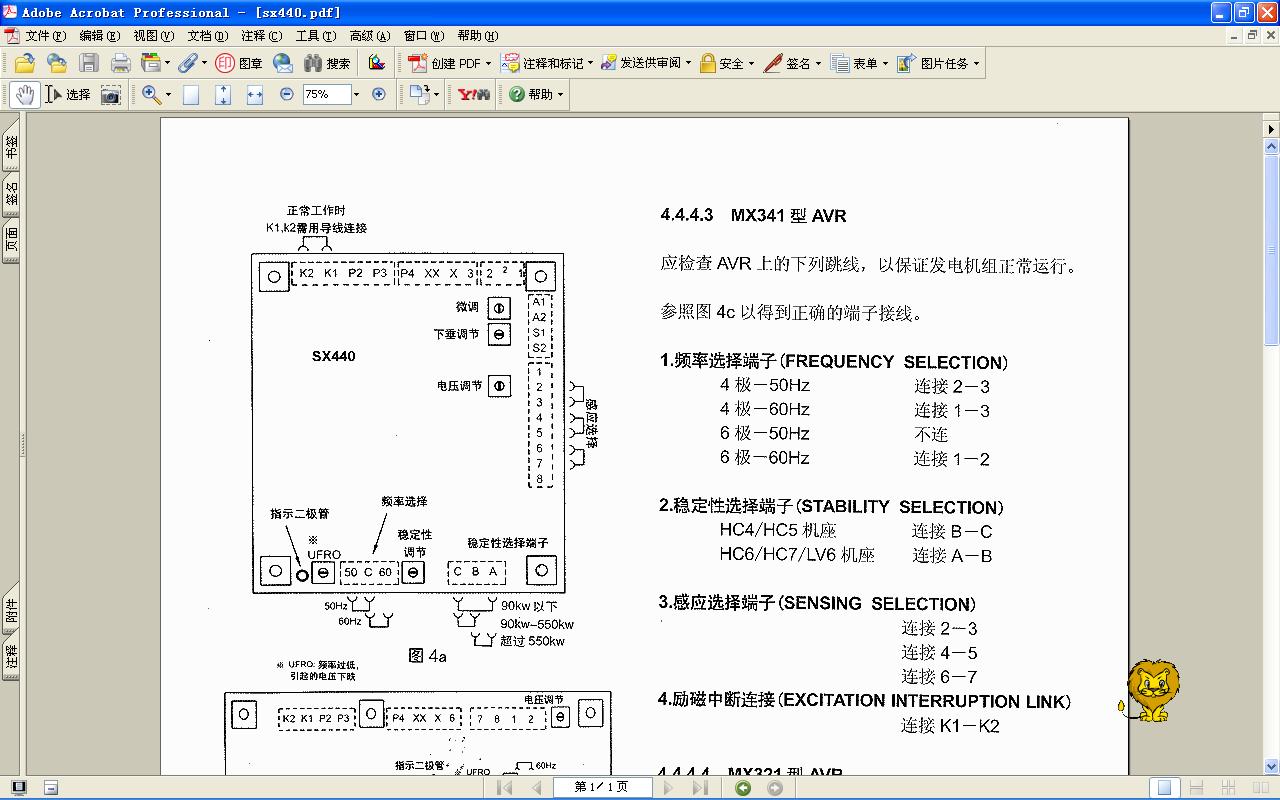Click the email globe envelope icon
This screenshot has height=800, width=1280.
tap(283, 63)
